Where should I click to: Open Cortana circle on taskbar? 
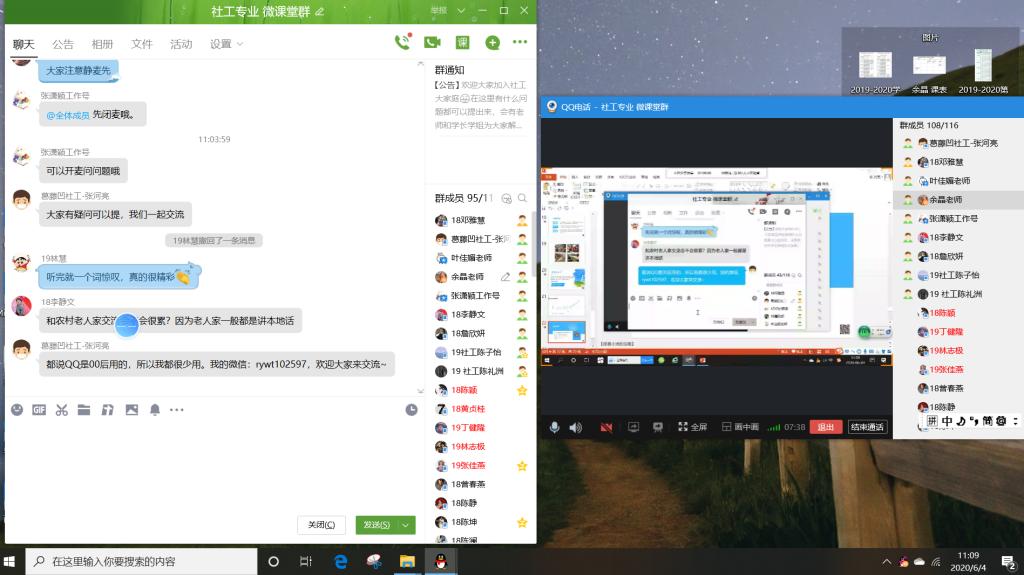coord(274,561)
